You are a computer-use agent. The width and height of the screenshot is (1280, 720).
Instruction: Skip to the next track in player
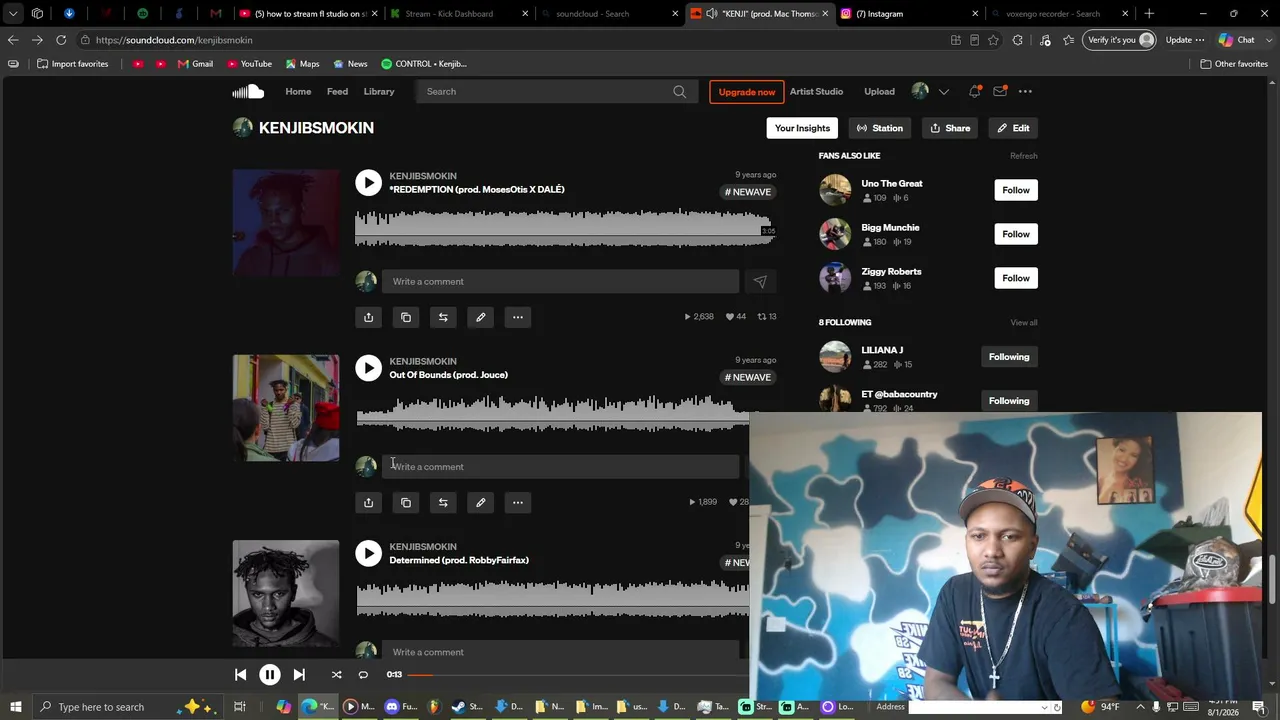[299, 675]
